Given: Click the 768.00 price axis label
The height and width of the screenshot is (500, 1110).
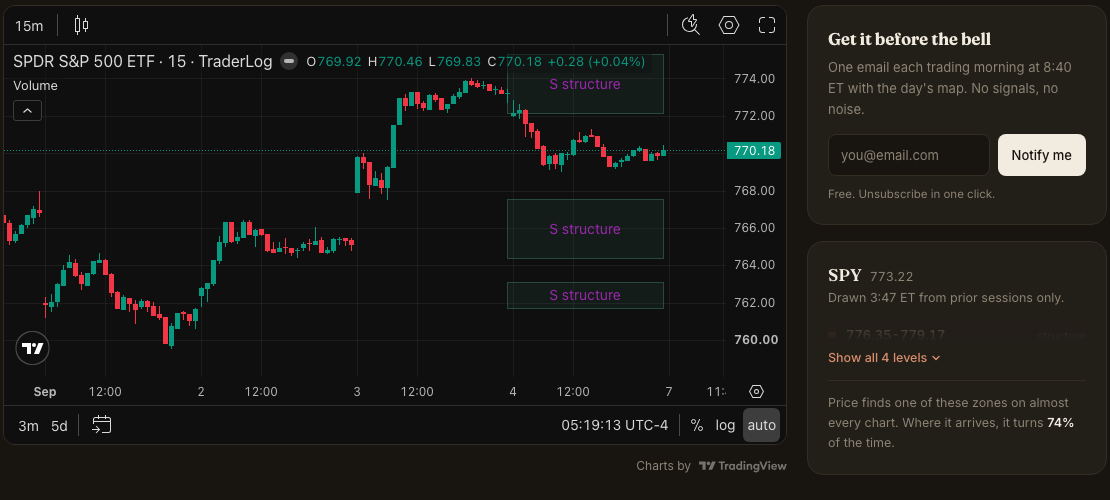Looking at the screenshot, I should (755, 191).
